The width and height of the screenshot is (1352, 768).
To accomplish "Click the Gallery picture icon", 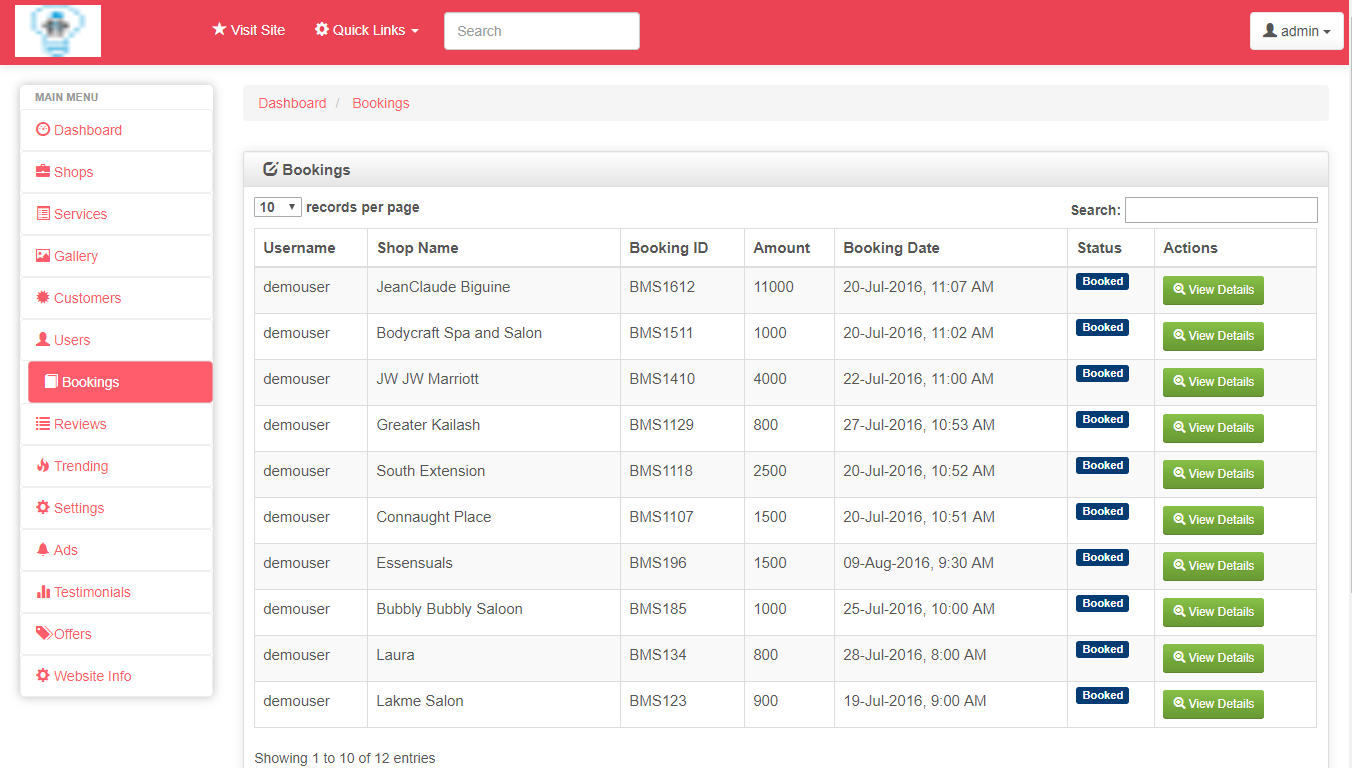I will click(x=43, y=256).
